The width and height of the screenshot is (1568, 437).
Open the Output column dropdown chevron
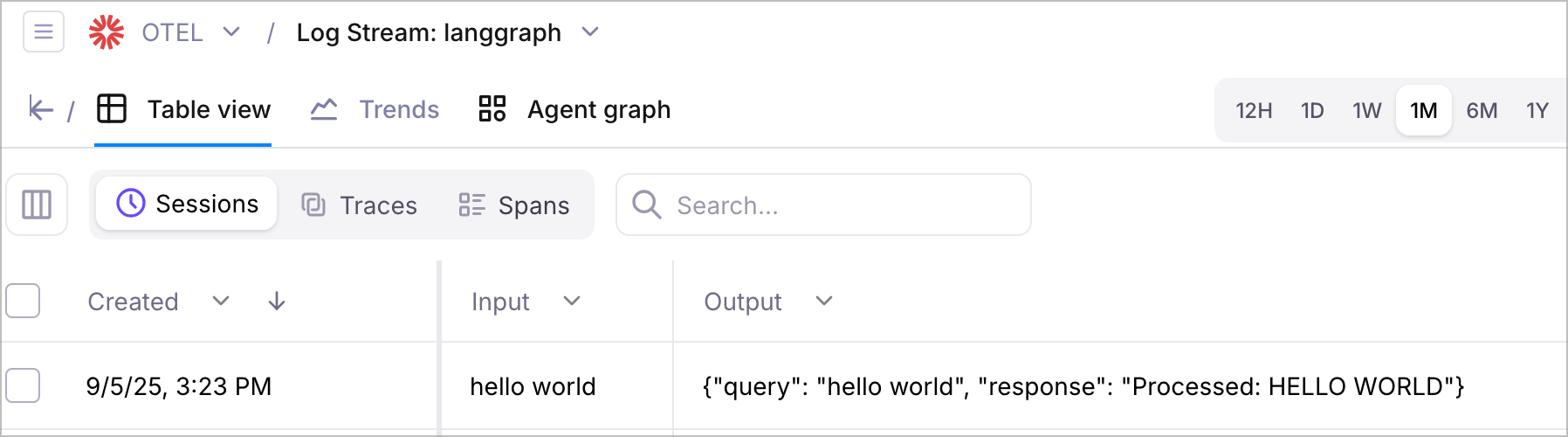point(824,302)
